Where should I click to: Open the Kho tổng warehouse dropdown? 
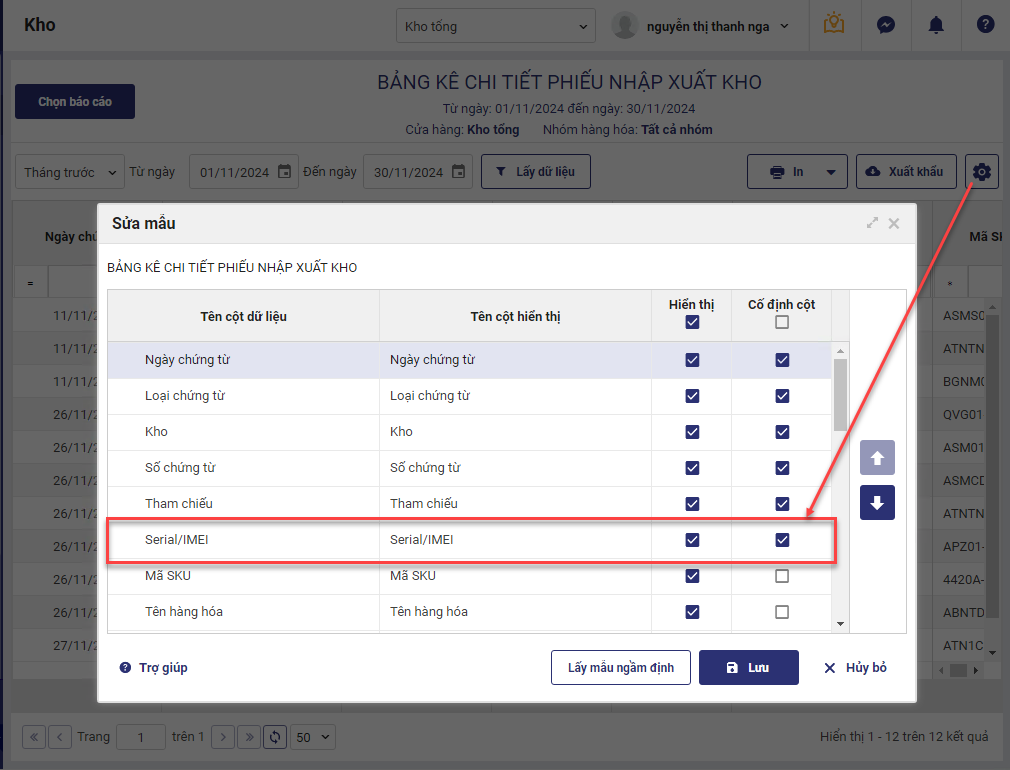495,26
